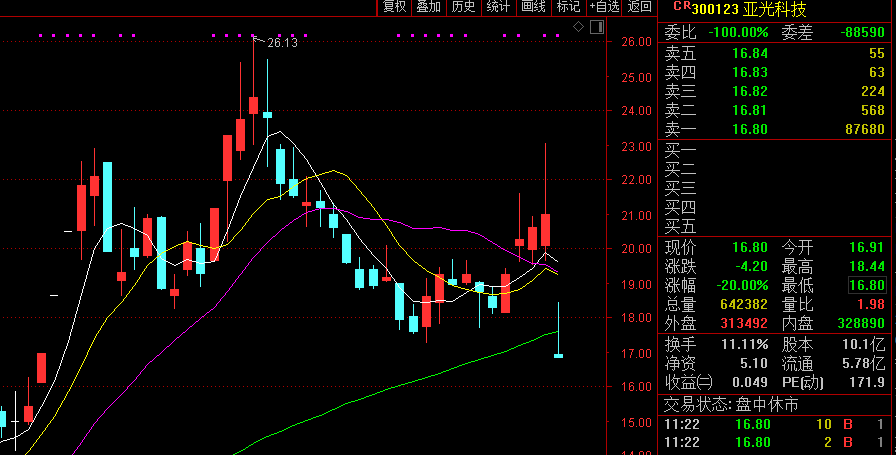Image resolution: width=896 pixels, height=455 pixels.
Task: Click 卖三 price 16.82
Action: coord(750,91)
